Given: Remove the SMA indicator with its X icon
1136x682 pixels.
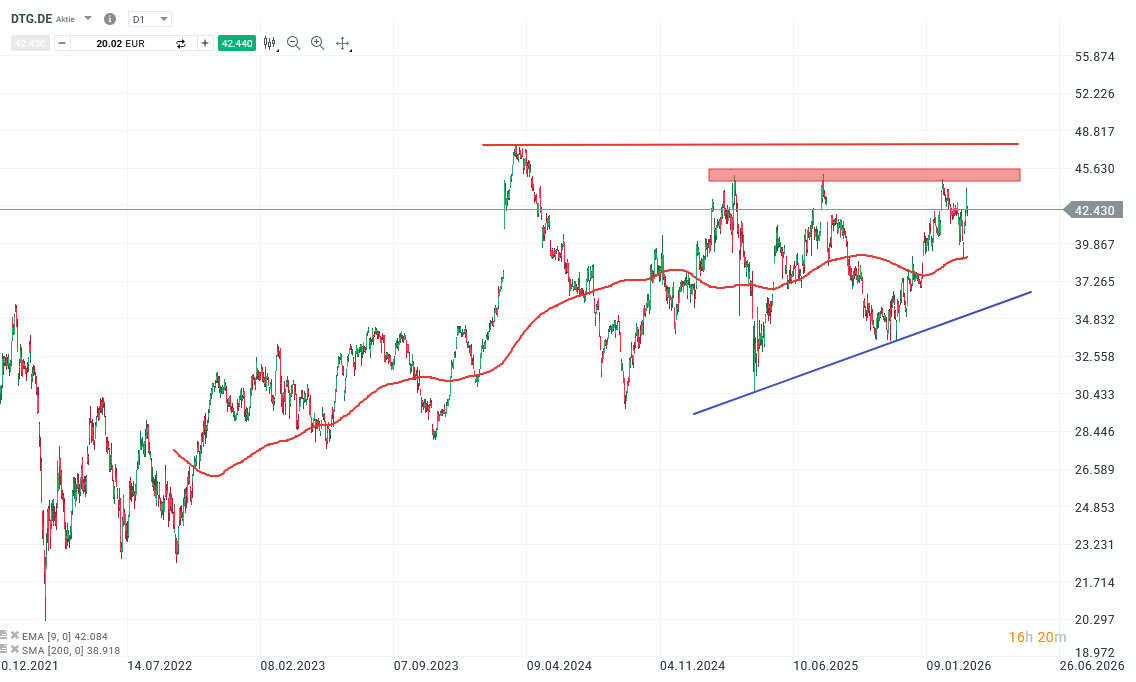Looking at the screenshot, I should point(14,648).
